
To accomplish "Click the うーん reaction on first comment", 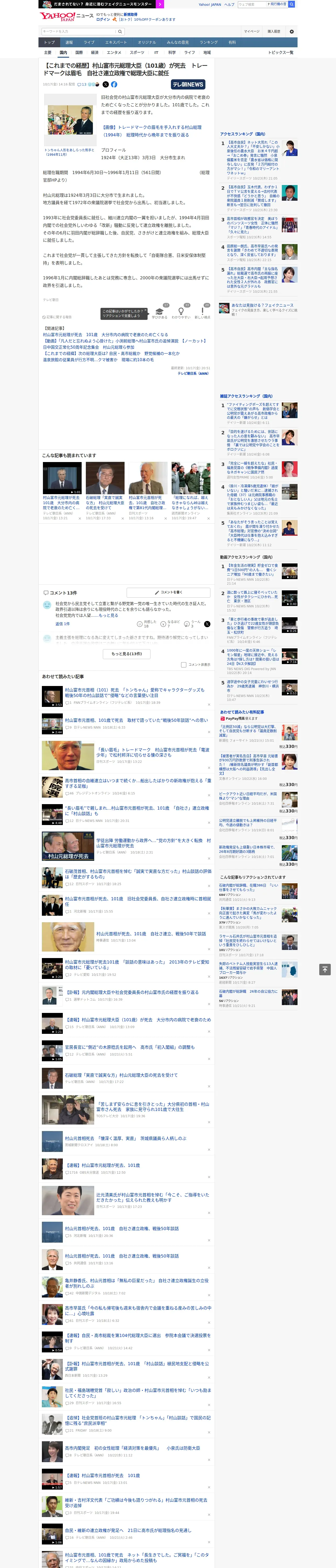I will pos(187,624).
